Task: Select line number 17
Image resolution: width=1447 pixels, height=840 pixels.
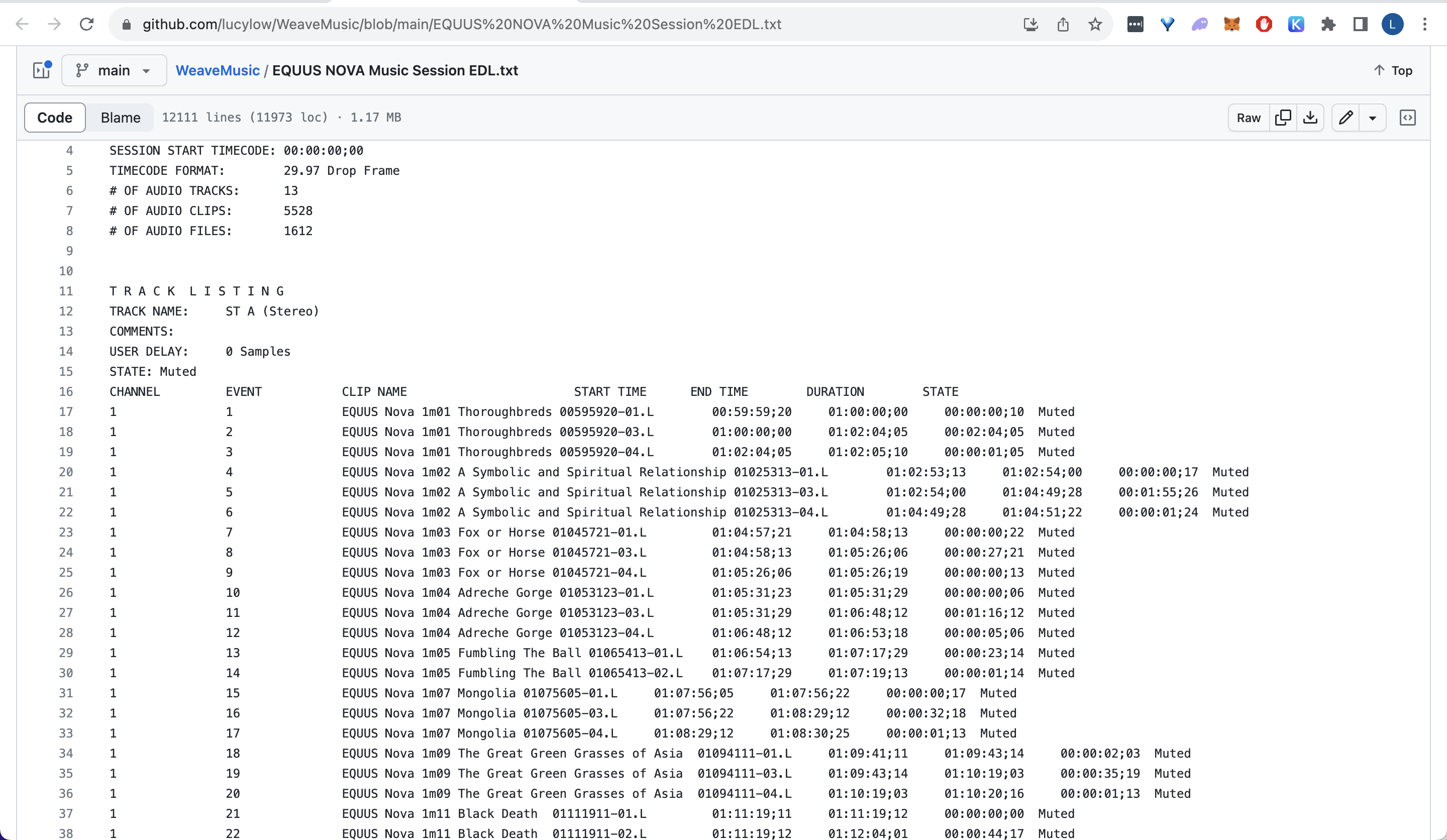Action: pos(66,411)
